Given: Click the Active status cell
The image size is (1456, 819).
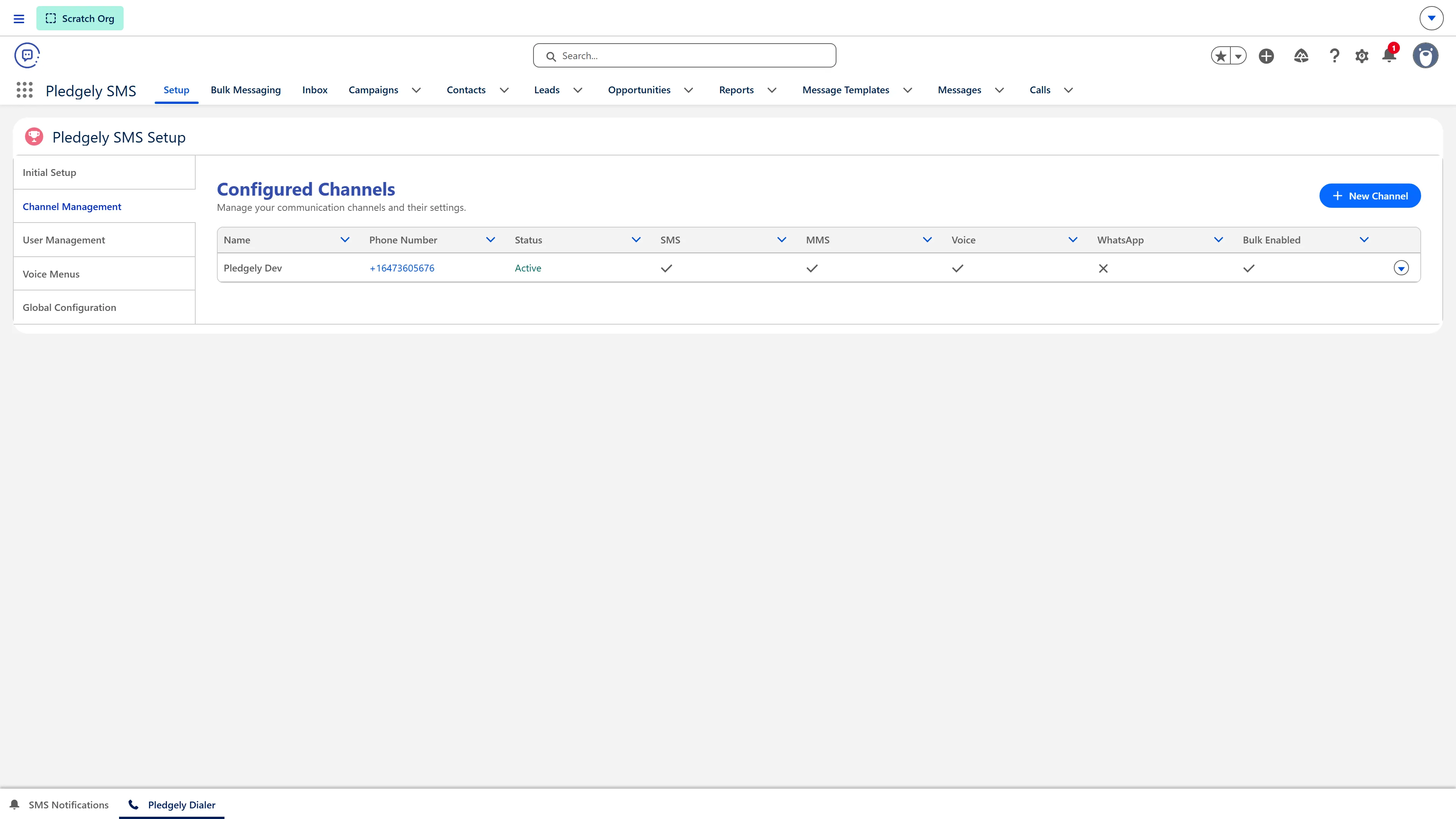Looking at the screenshot, I should pyautogui.click(x=528, y=268).
